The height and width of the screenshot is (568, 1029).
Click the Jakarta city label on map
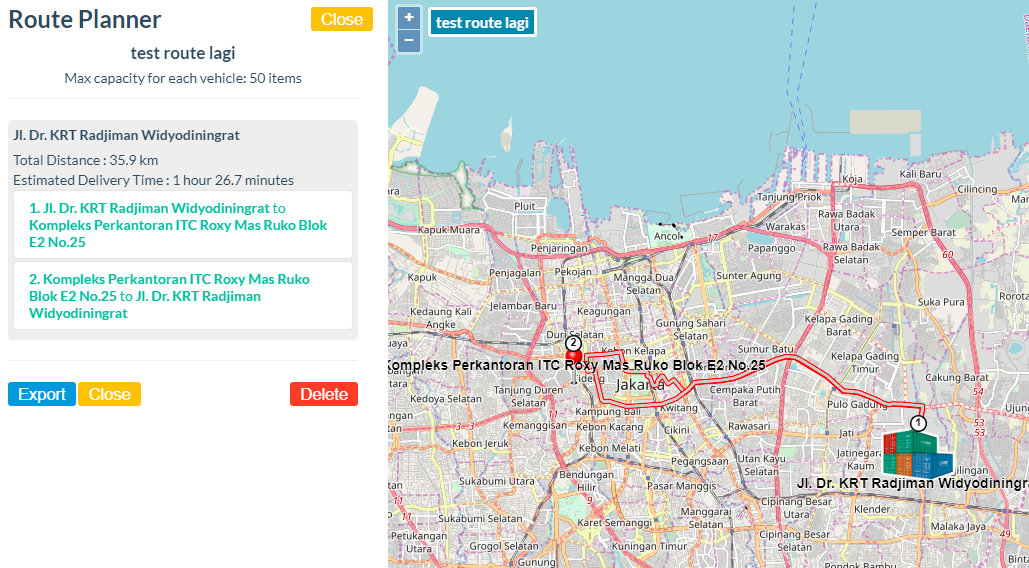(640, 385)
